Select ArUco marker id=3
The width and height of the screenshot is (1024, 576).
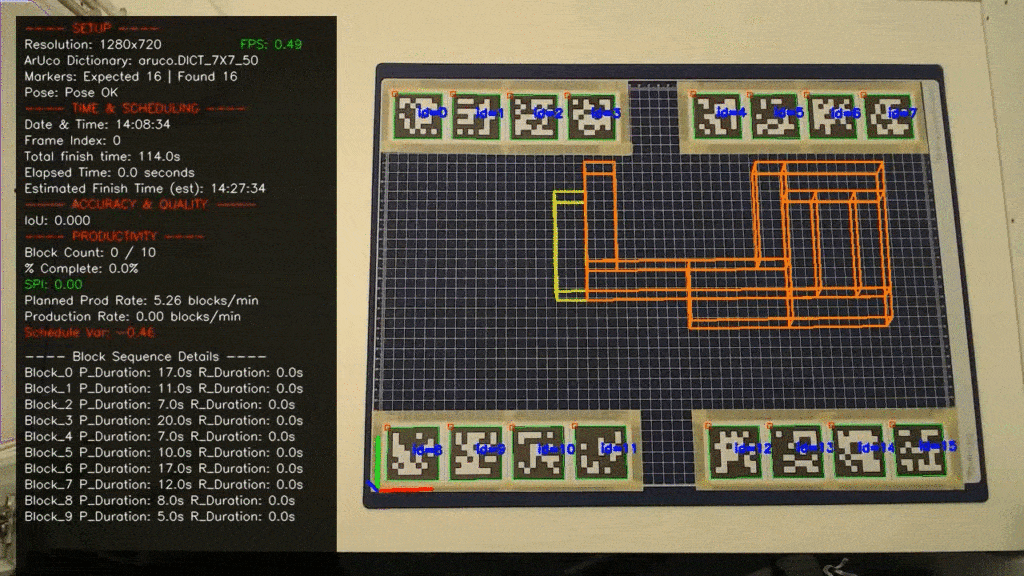(592, 116)
